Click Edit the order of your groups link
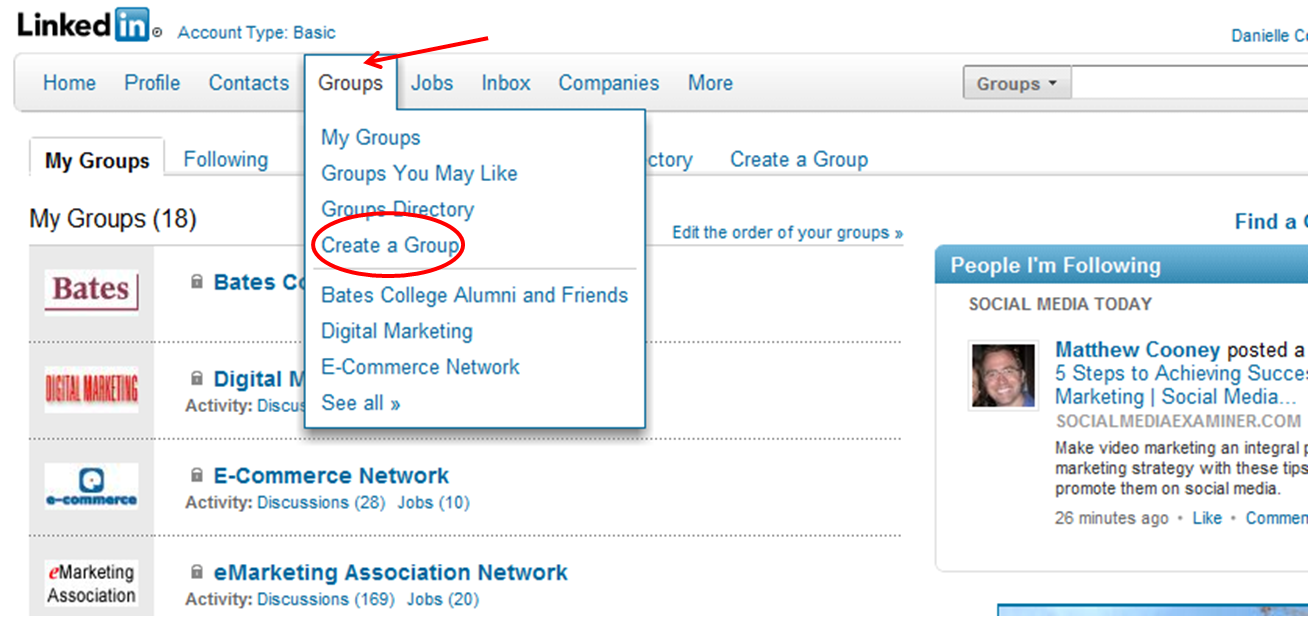 point(787,232)
